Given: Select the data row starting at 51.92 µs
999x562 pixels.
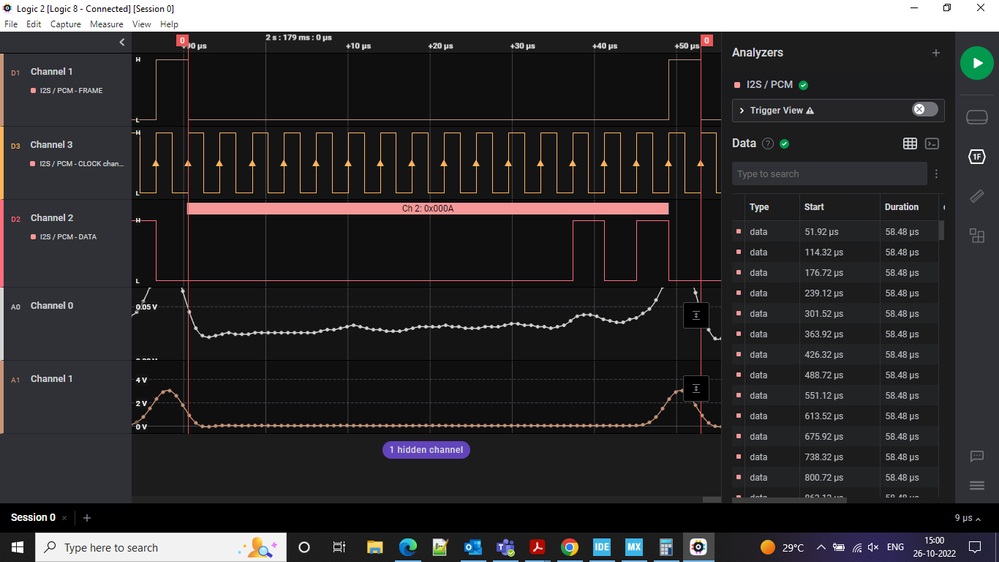Looking at the screenshot, I should (x=835, y=232).
